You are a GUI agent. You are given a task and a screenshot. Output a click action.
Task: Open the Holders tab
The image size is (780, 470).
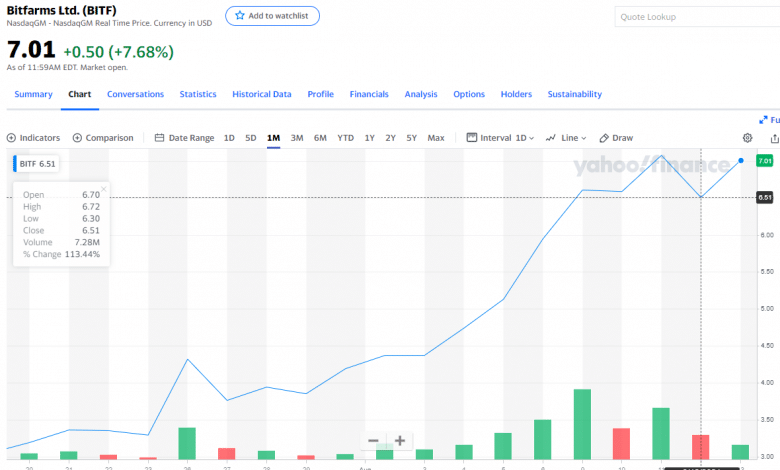(516, 94)
